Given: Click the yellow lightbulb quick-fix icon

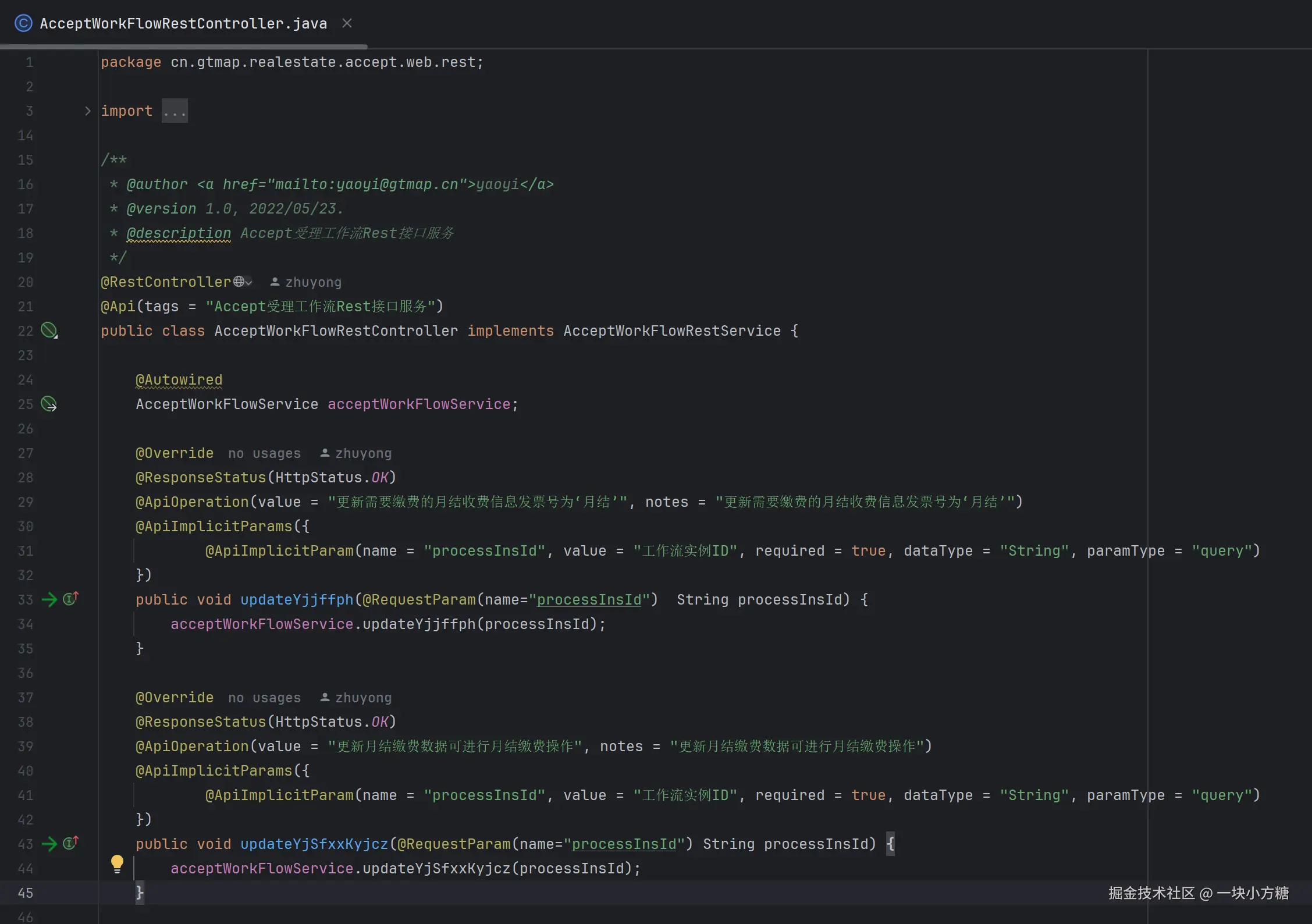Looking at the screenshot, I should [x=117, y=863].
